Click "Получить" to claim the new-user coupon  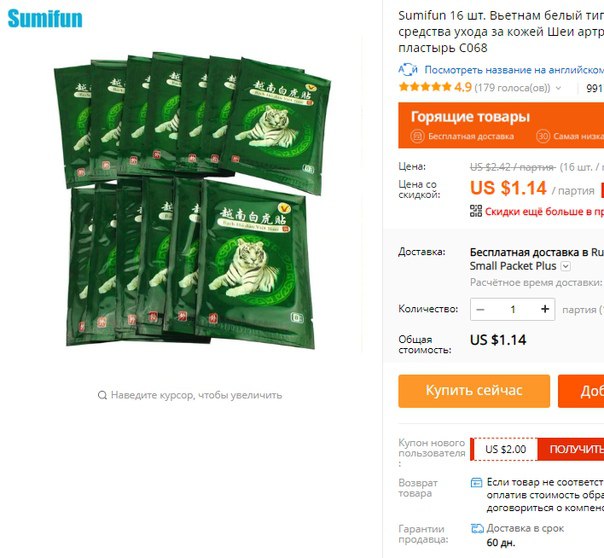[576, 449]
